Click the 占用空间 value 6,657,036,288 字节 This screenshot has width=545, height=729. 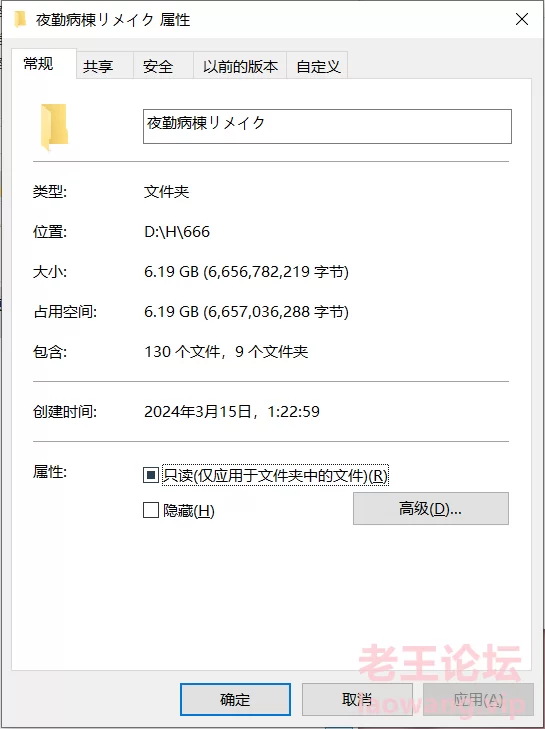[276, 311]
